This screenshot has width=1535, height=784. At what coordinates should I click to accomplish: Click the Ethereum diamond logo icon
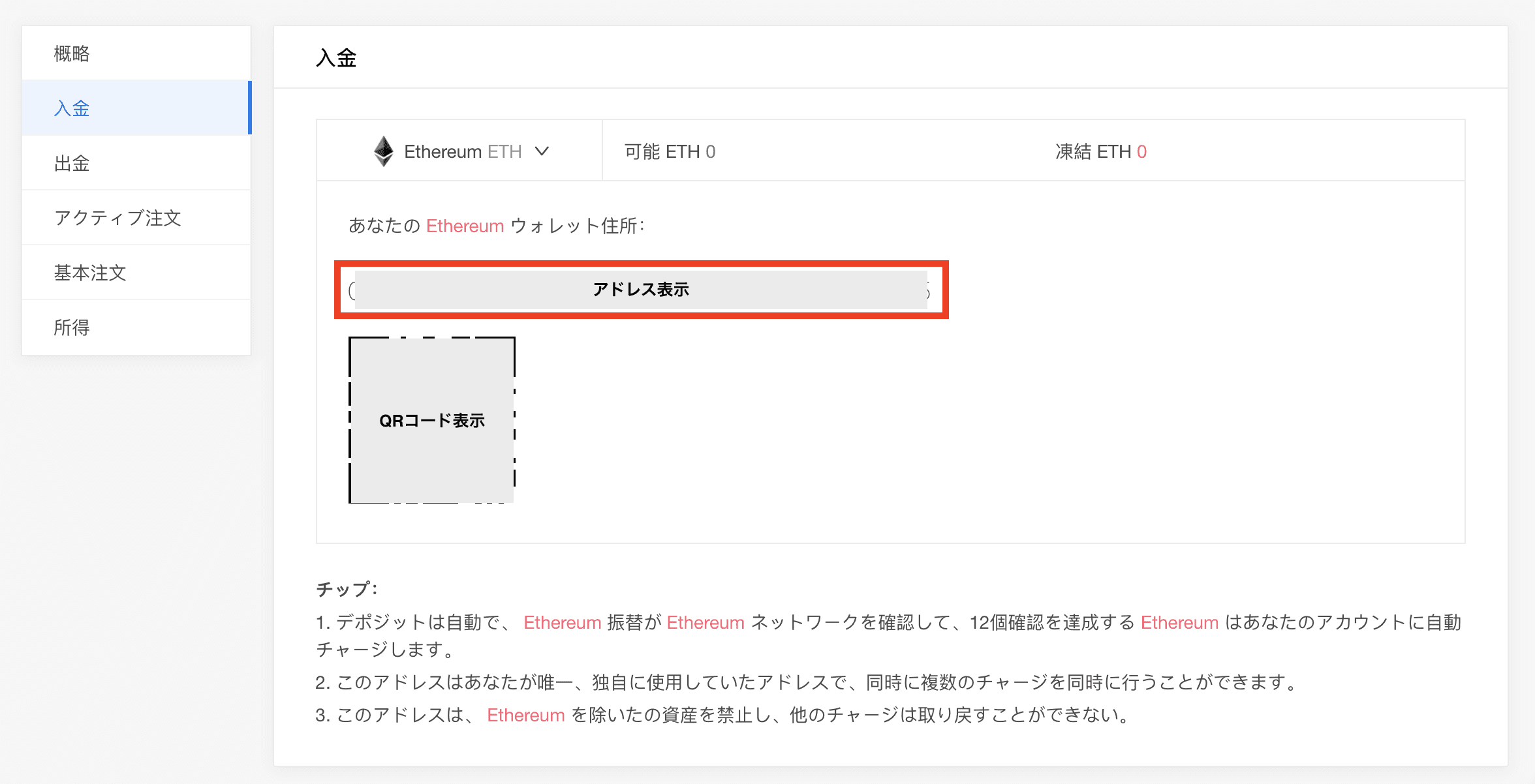point(384,151)
